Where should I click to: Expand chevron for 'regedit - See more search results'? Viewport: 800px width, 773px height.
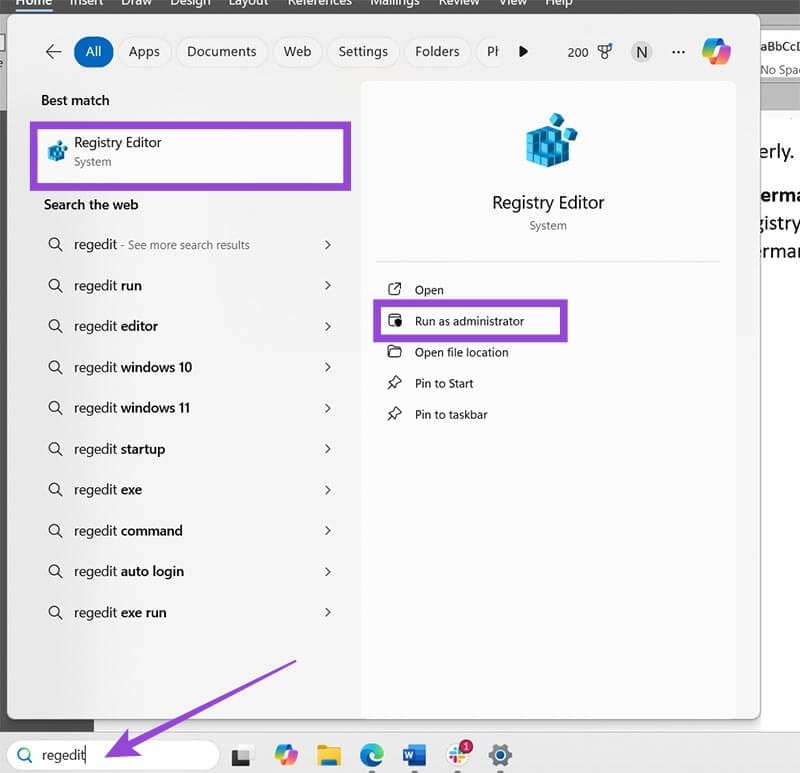click(x=328, y=245)
